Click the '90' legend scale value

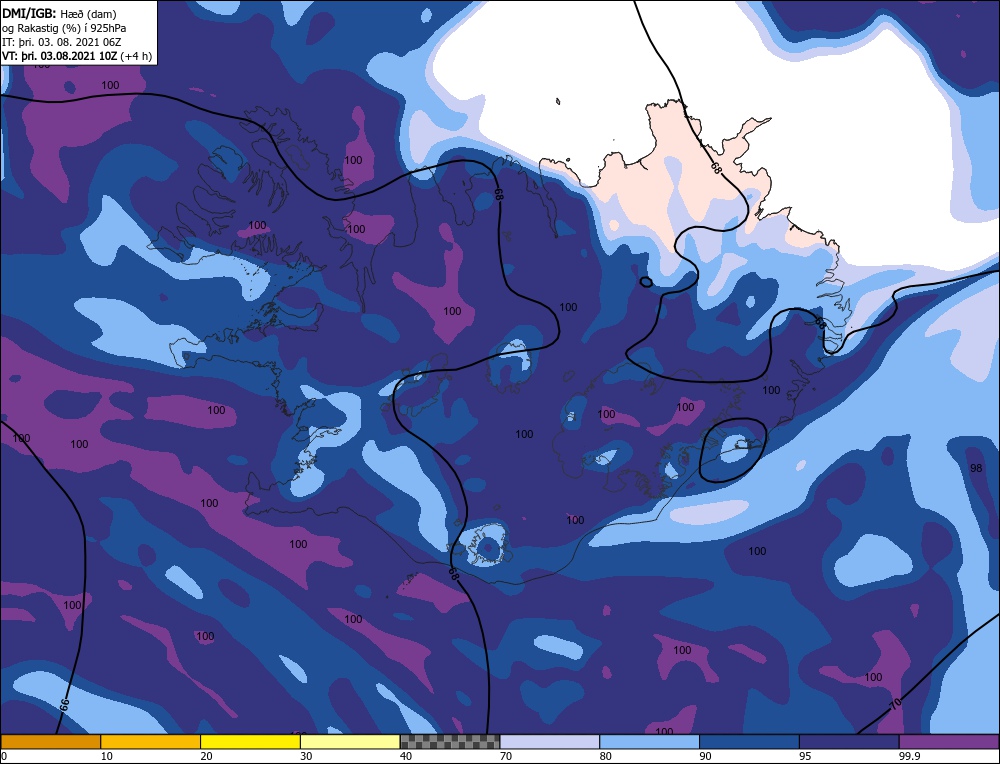tap(705, 756)
